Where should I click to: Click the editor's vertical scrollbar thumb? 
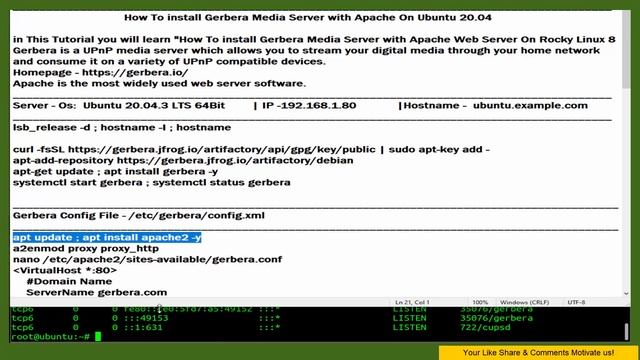[626, 49]
